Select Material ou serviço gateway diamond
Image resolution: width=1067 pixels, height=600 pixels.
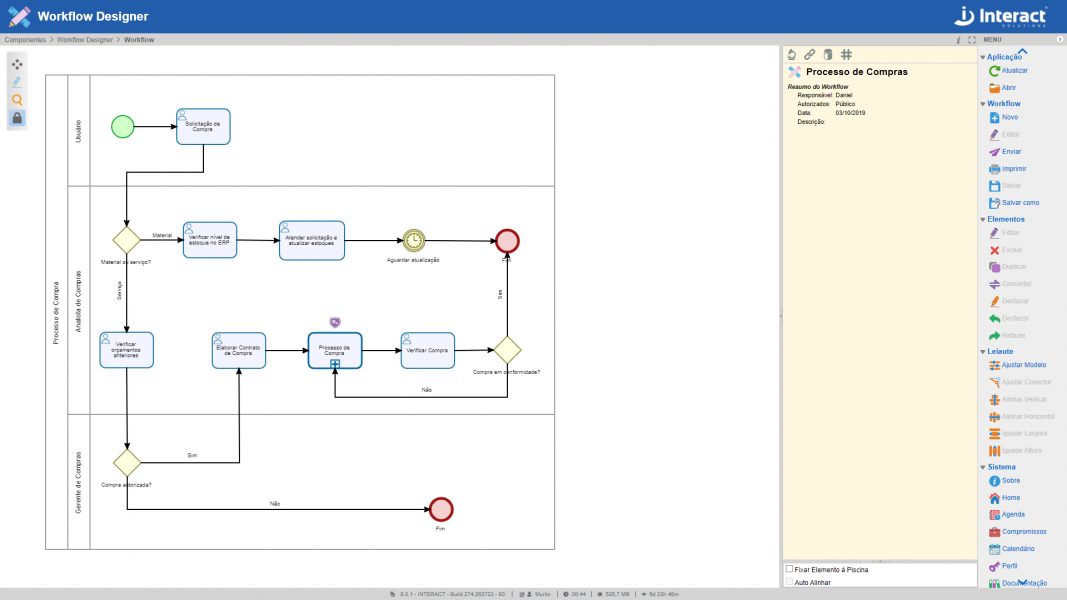[x=127, y=239]
